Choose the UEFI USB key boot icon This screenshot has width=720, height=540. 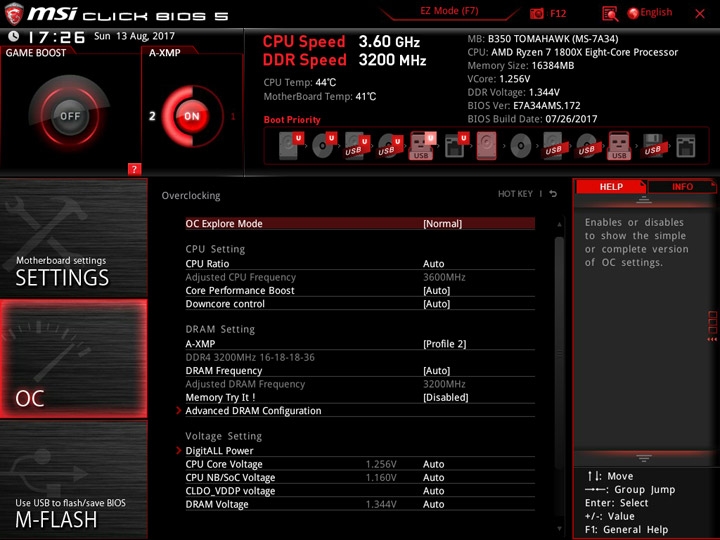coord(422,146)
